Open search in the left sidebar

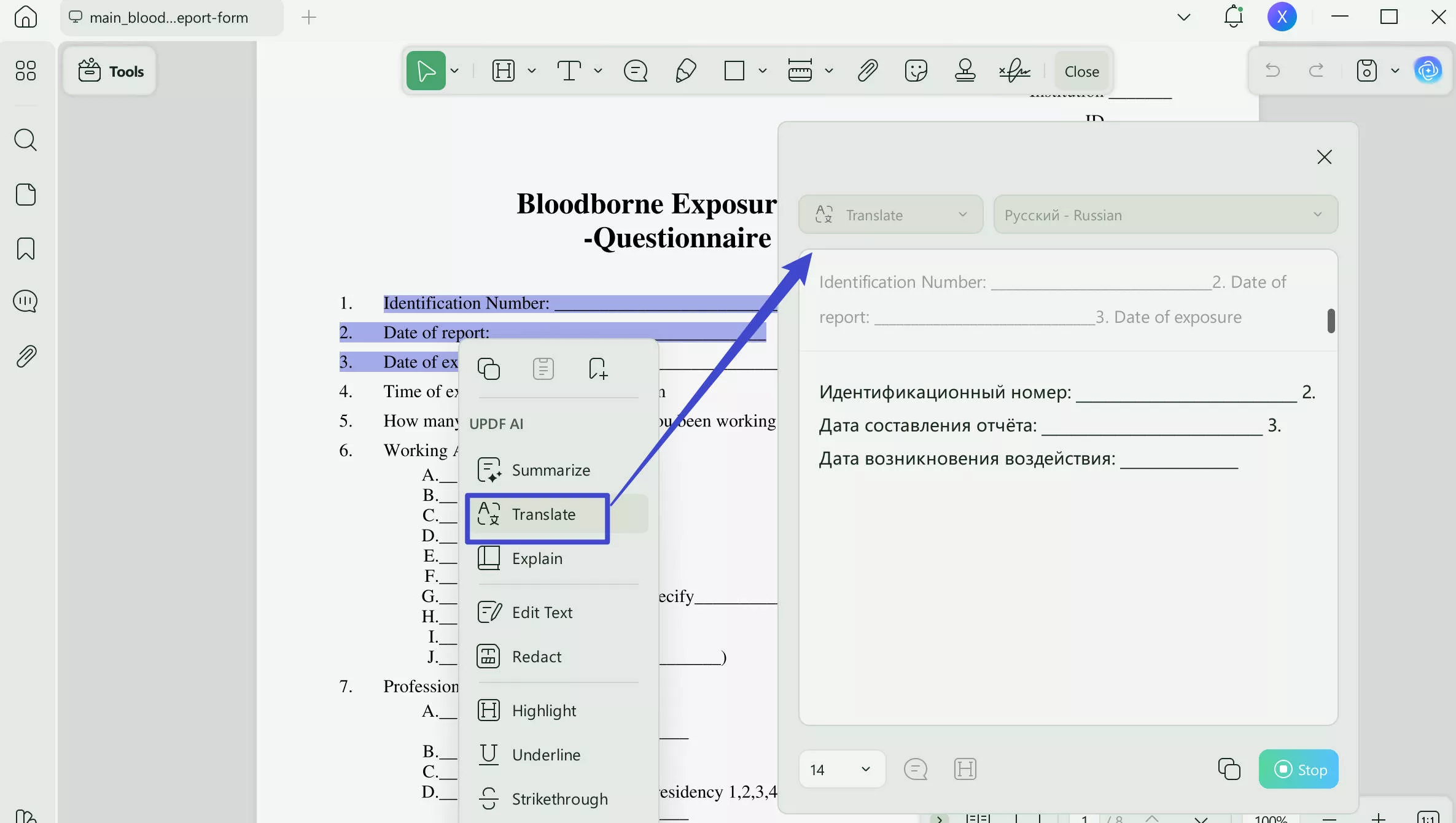coord(26,140)
